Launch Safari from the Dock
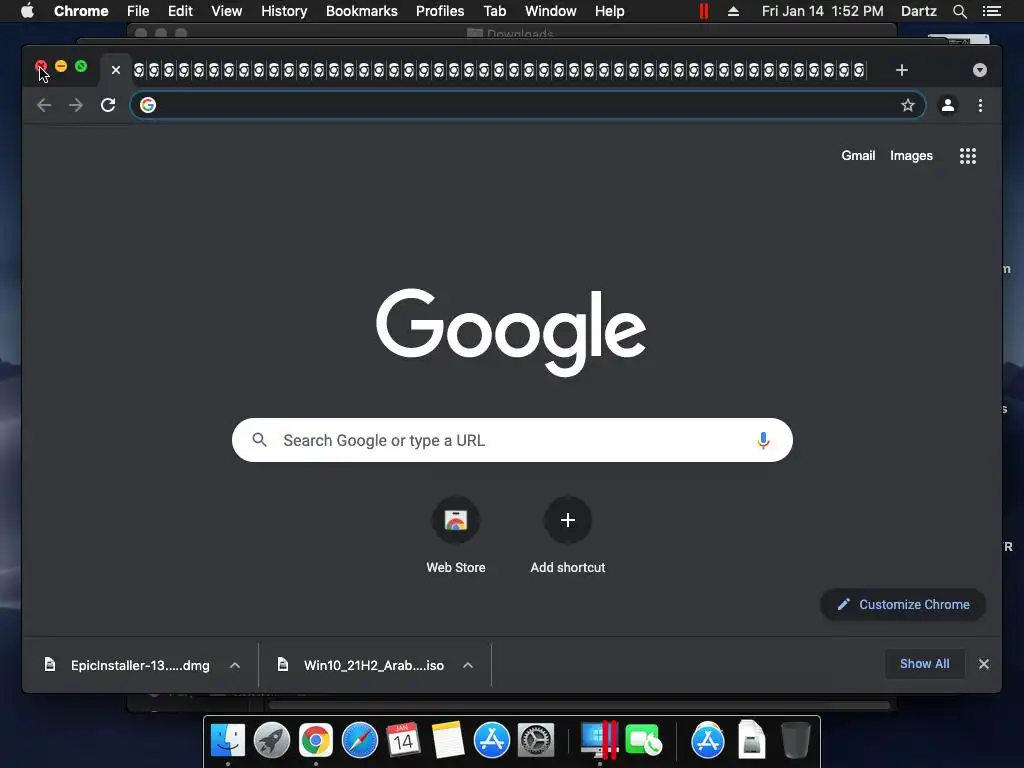 (360, 741)
